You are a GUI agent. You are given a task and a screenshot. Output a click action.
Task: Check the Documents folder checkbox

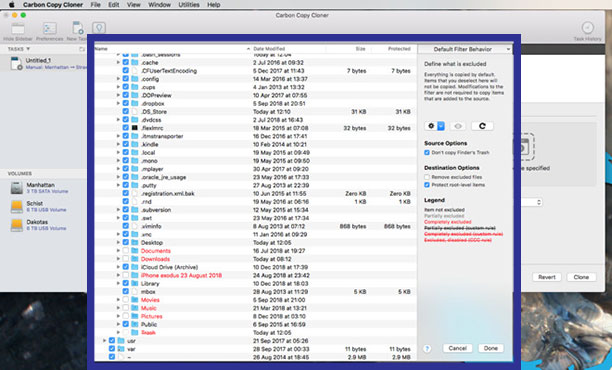125,251
